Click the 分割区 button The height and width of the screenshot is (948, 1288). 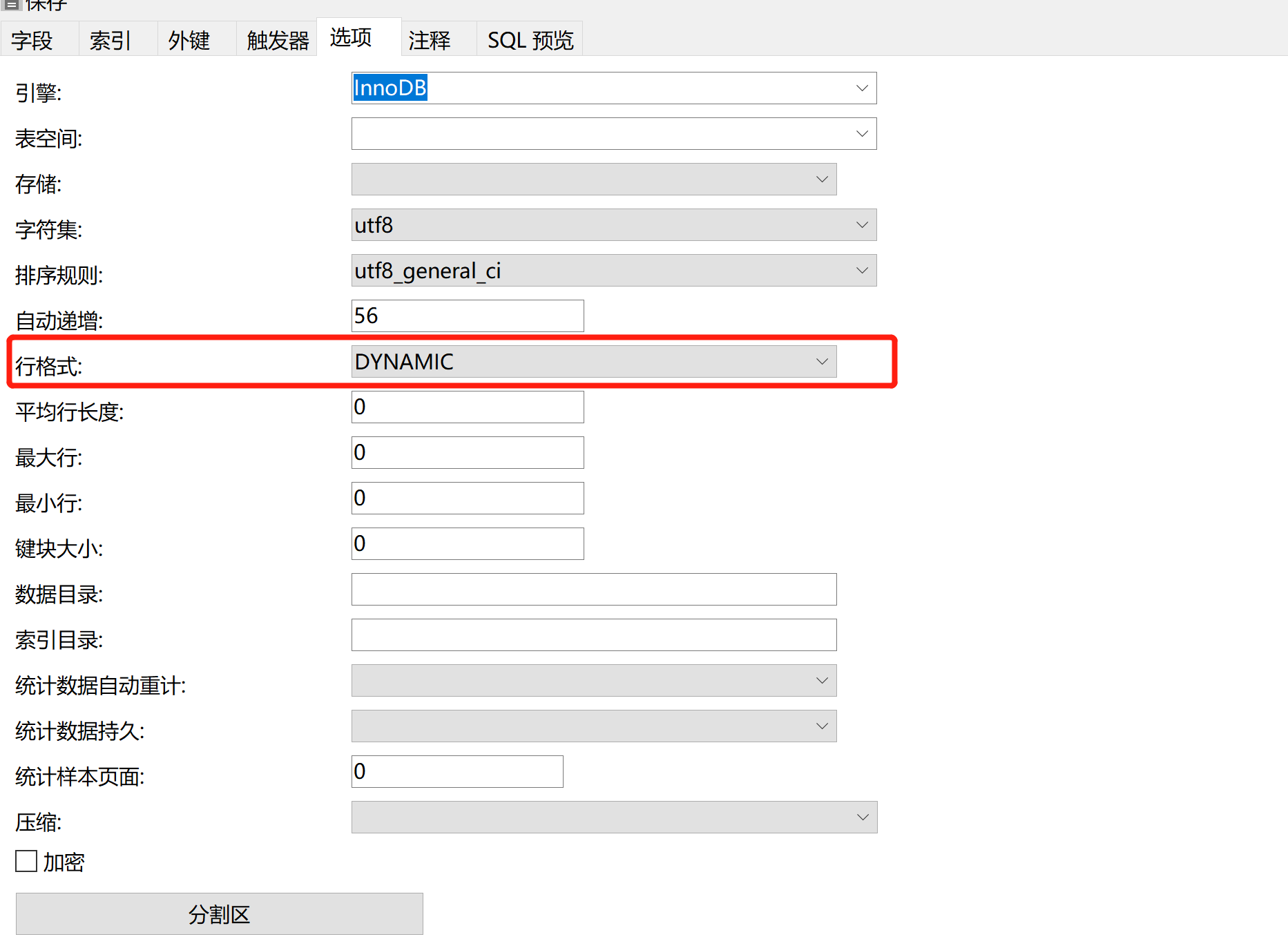[x=220, y=914]
